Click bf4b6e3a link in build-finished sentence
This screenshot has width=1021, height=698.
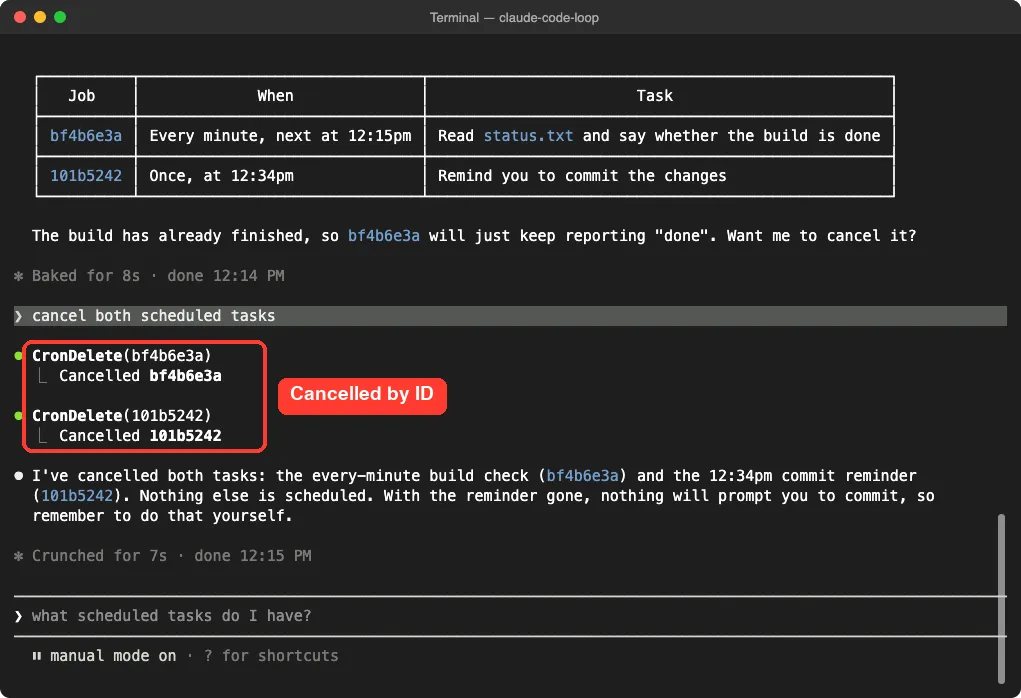tap(384, 236)
